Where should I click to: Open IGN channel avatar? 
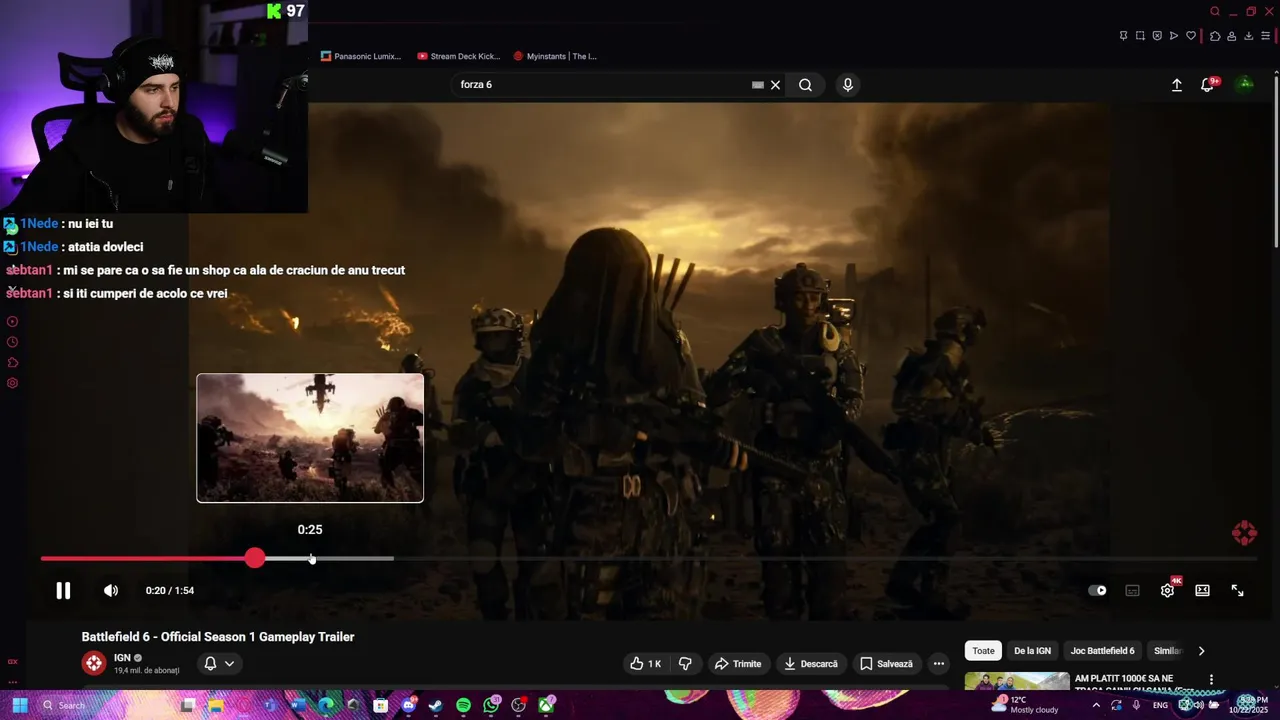pos(94,663)
